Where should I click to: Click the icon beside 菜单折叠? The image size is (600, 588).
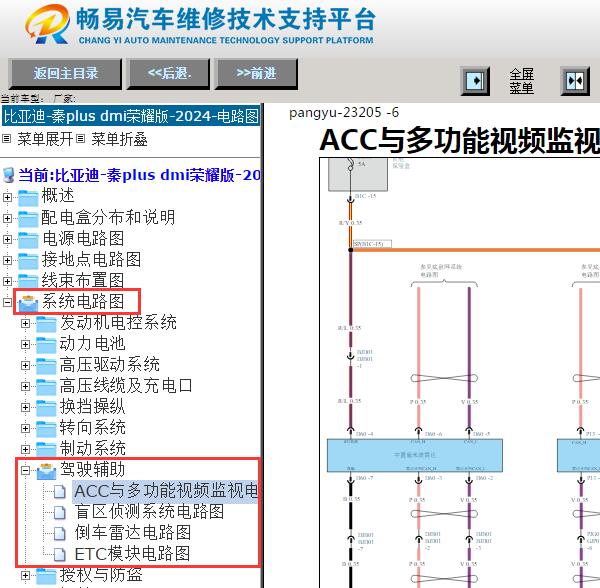[x=80, y=138]
